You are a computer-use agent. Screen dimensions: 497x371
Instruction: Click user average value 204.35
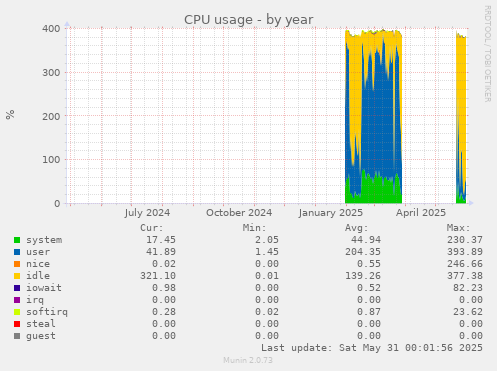(363, 252)
